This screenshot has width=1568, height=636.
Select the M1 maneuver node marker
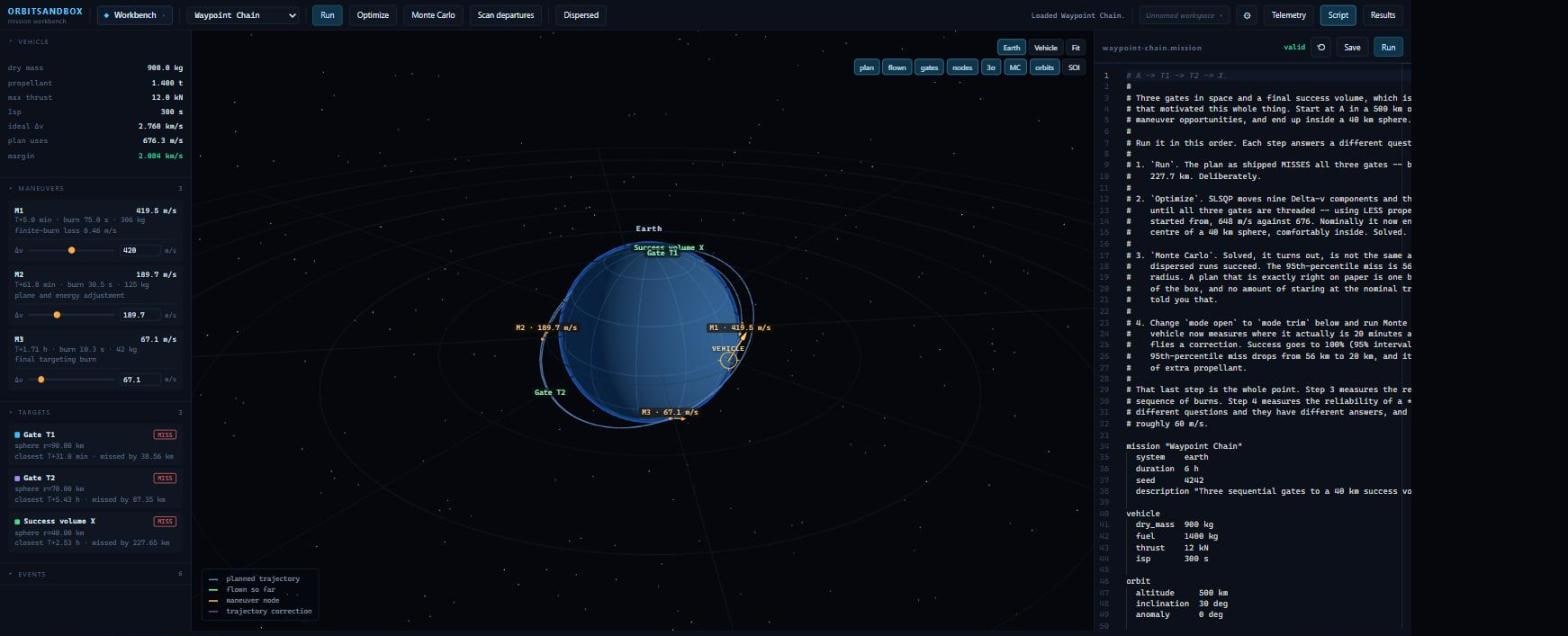pyautogui.click(x=740, y=327)
